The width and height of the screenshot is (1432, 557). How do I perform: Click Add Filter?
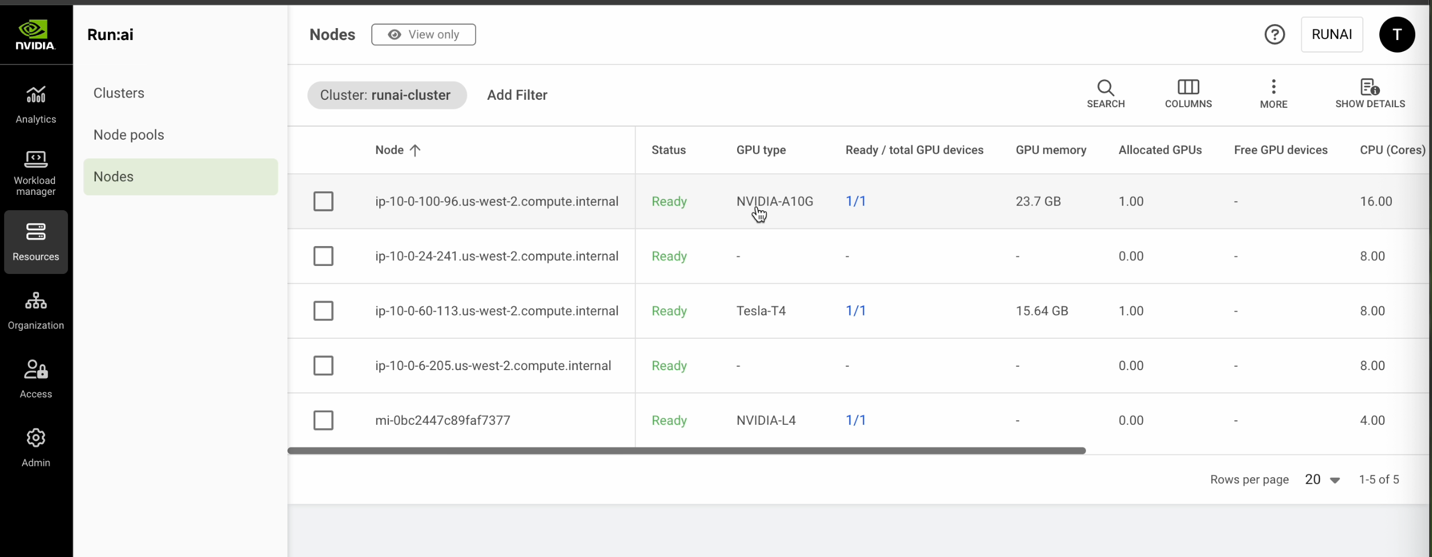[517, 95]
